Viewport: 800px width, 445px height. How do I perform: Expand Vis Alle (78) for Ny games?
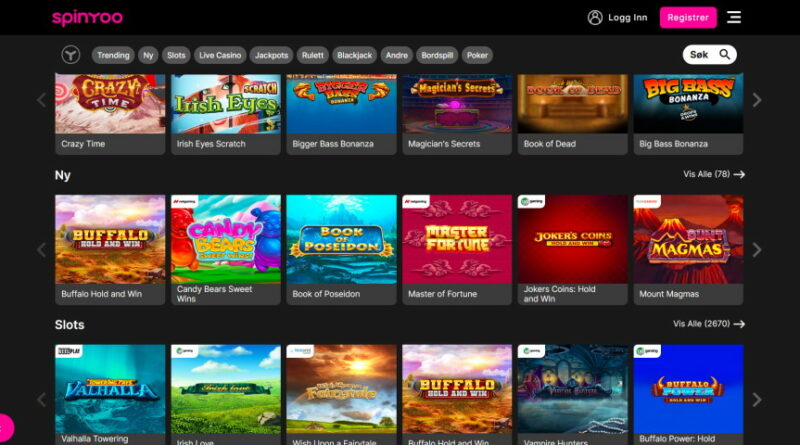[714, 174]
